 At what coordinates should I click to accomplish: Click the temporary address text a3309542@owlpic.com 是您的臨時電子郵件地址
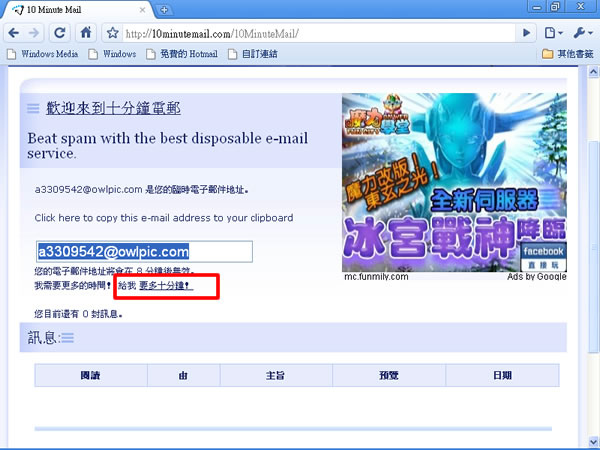(x=142, y=189)
